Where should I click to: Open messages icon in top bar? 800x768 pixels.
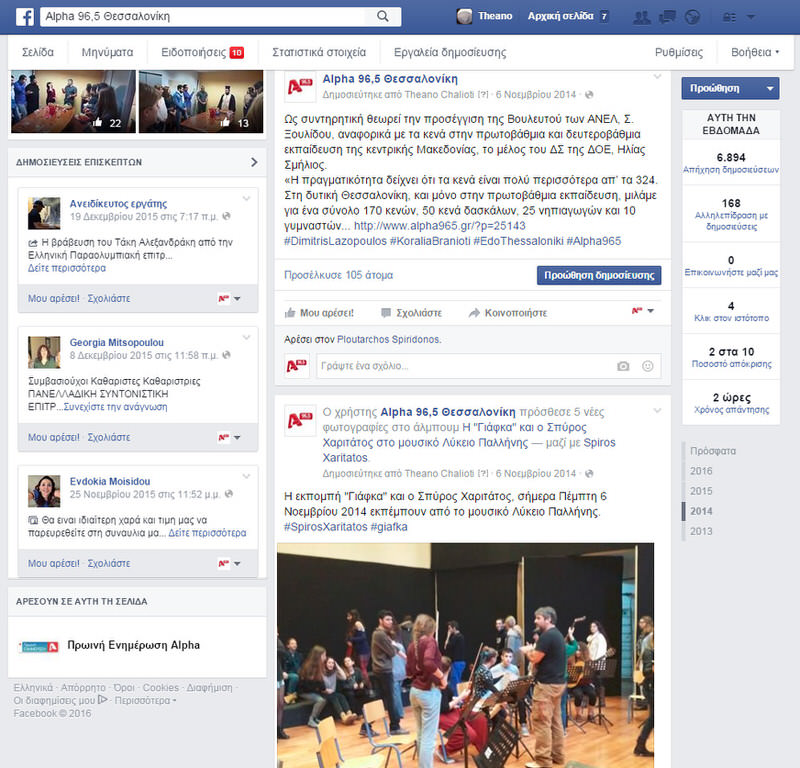667,17
